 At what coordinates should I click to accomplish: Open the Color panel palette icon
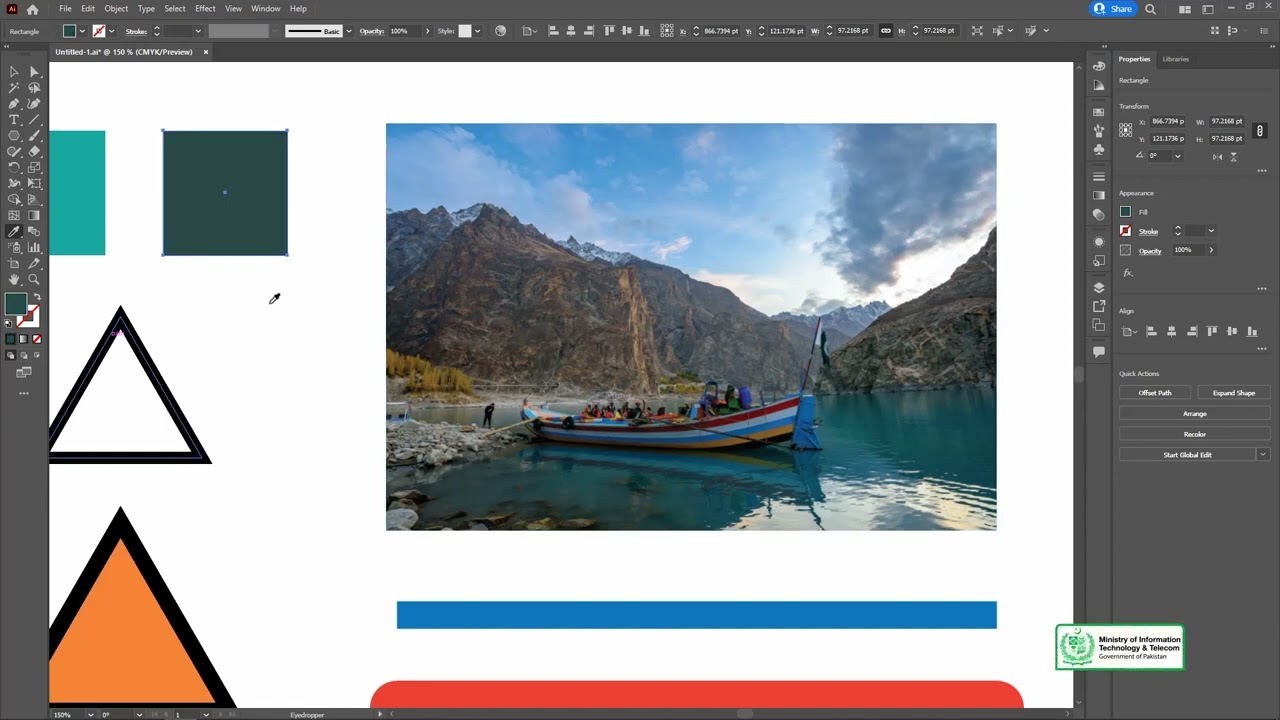coord(1099,66)
